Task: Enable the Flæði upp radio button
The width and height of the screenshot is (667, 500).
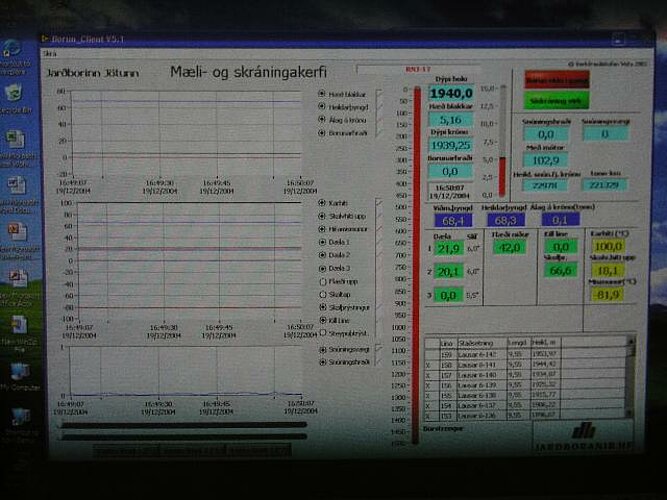Action: tap(322, 281)
